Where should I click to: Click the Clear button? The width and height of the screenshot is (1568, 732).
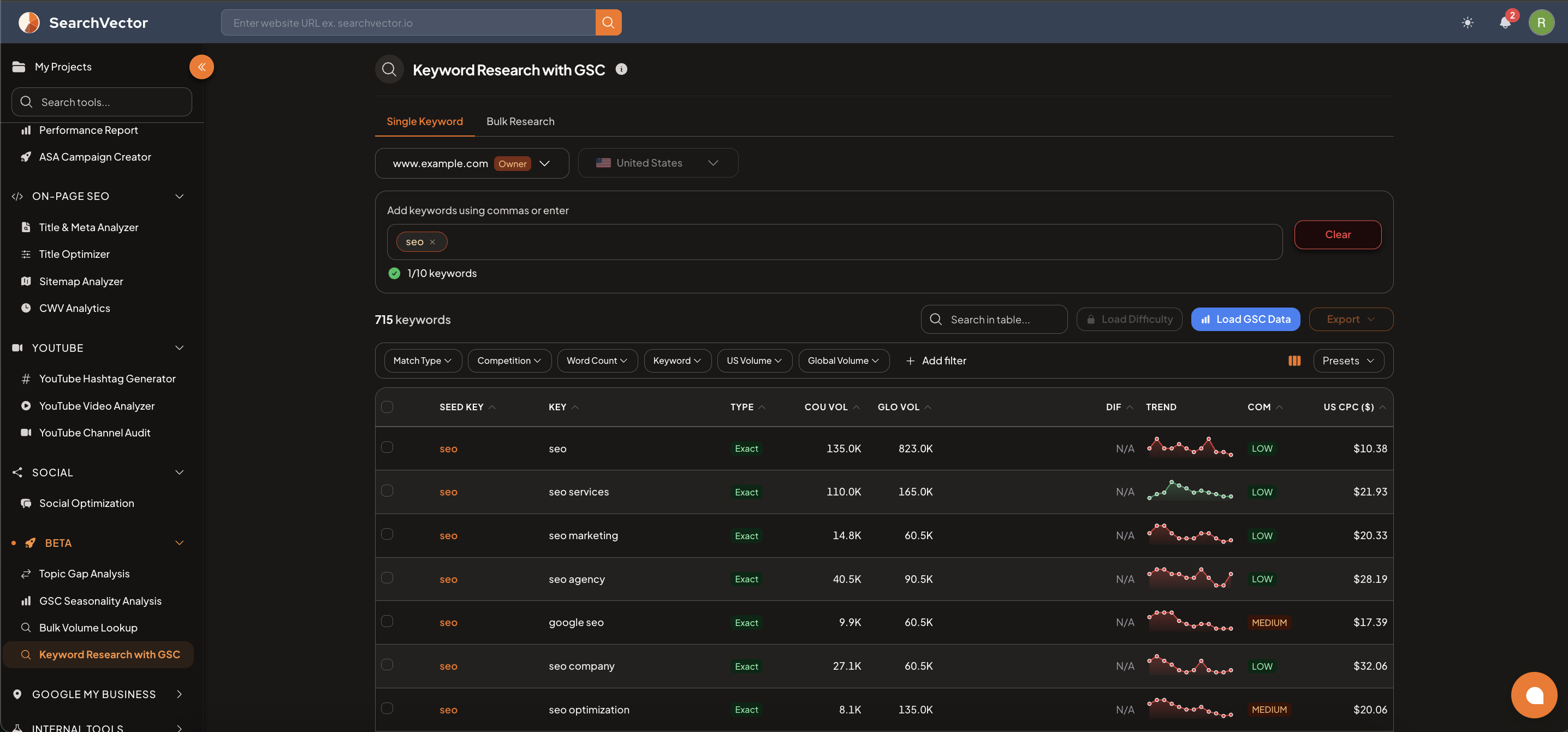(x=1337, y=235)
